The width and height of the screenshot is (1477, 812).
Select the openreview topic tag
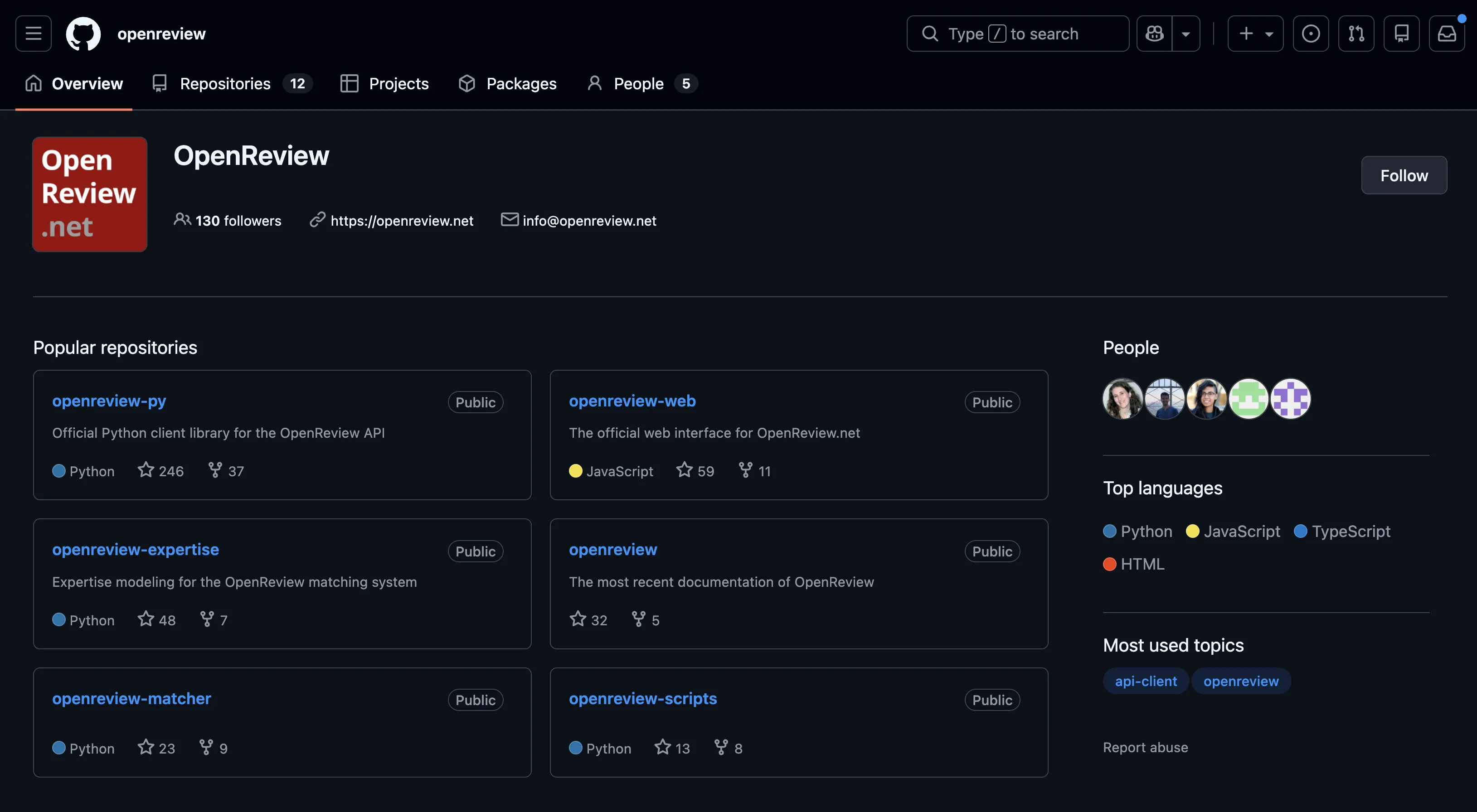tap(1241, 681)
